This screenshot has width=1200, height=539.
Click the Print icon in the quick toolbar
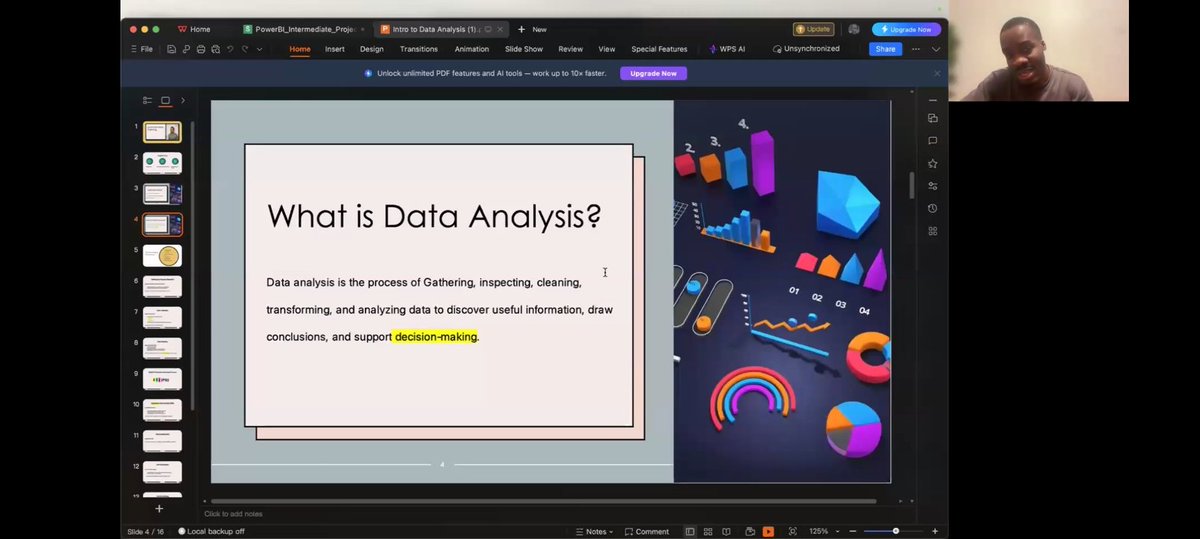201,49
